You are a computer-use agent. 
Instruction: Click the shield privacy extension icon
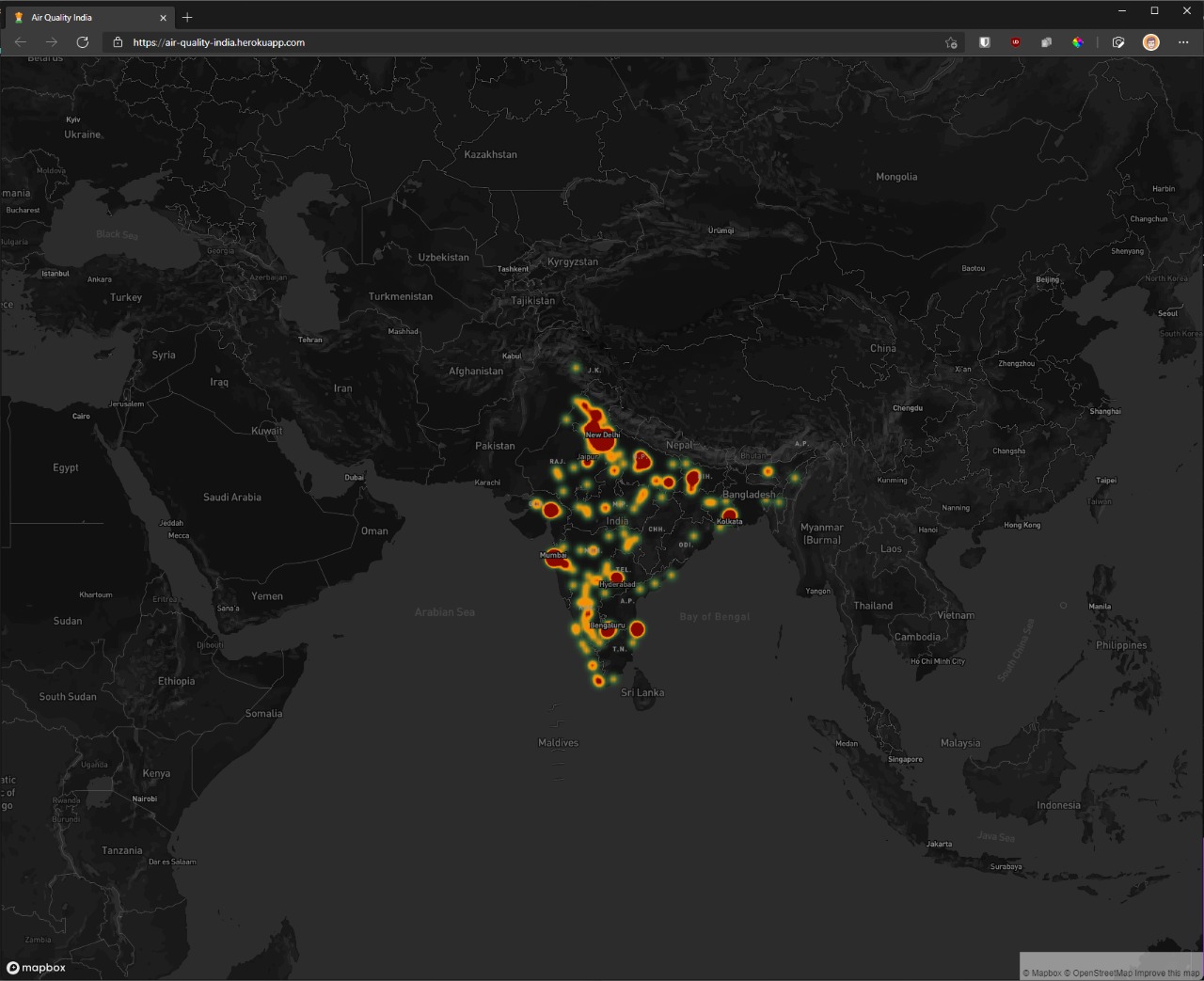tap(984, 42)
